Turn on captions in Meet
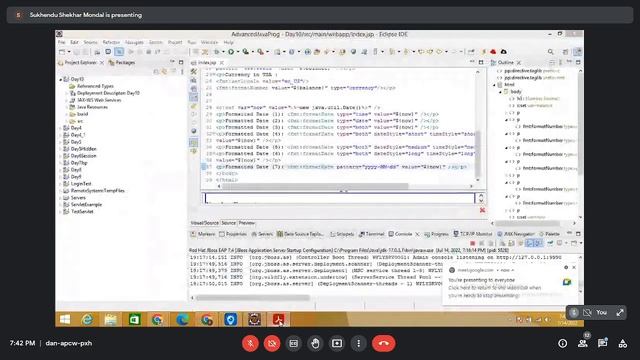Viewport: 640px width, 360px height. (293, 343)
